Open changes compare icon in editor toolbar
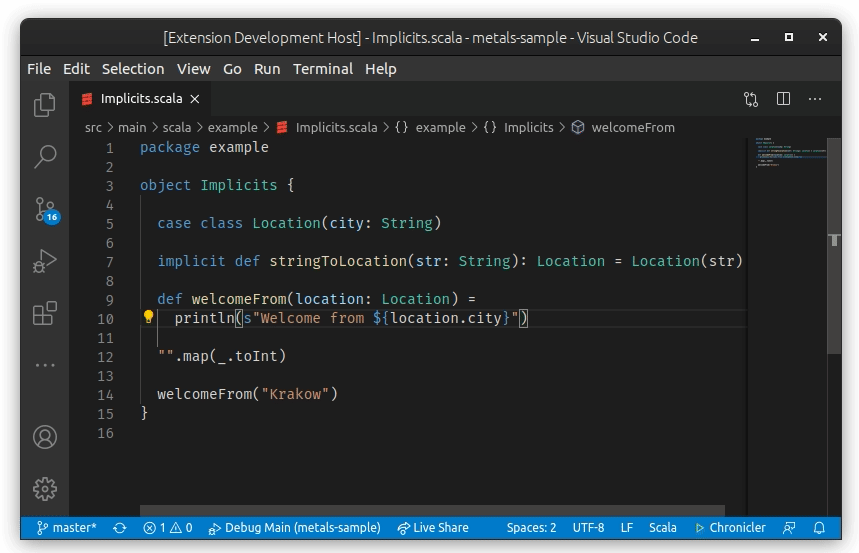This screenshot has width=859, height=553. 751,99
